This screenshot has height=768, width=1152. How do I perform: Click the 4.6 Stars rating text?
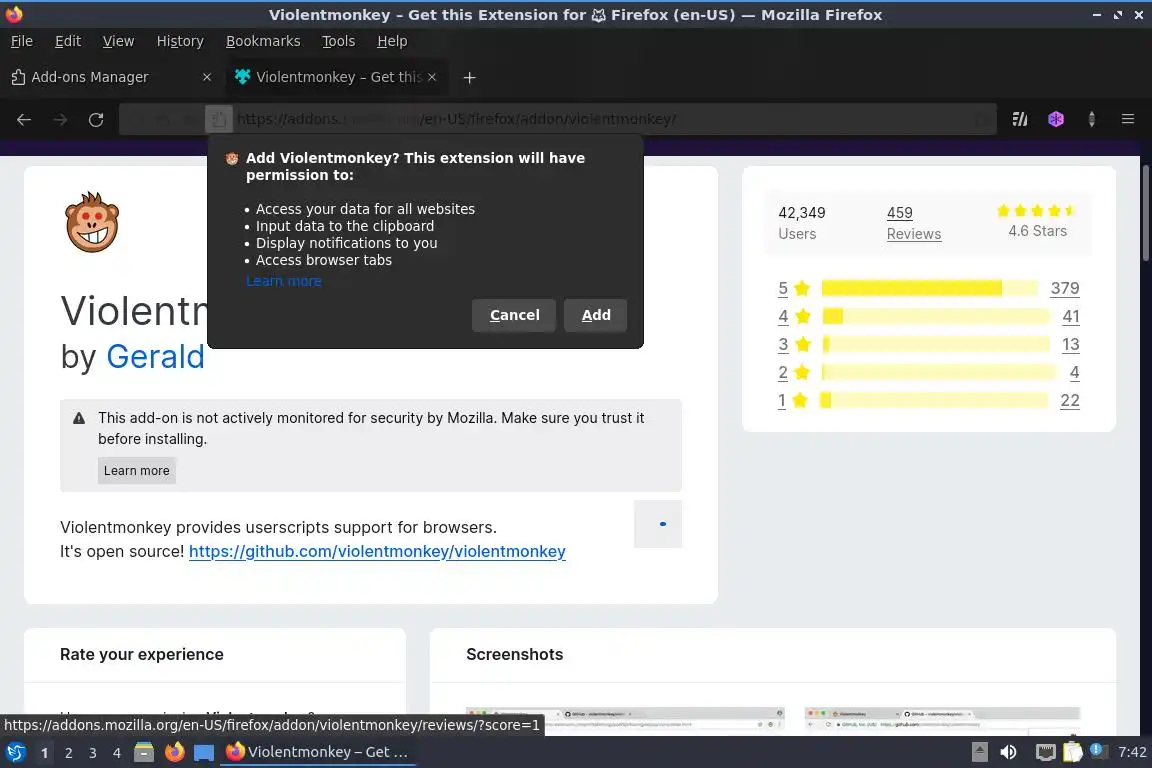coord(1037,231)
